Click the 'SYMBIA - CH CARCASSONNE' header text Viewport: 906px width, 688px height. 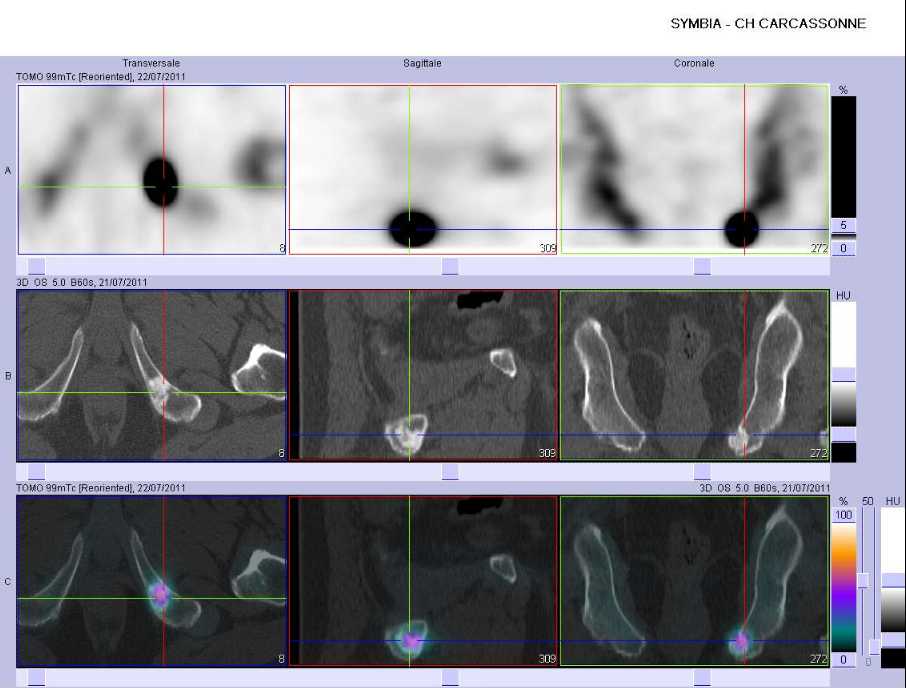768,24
